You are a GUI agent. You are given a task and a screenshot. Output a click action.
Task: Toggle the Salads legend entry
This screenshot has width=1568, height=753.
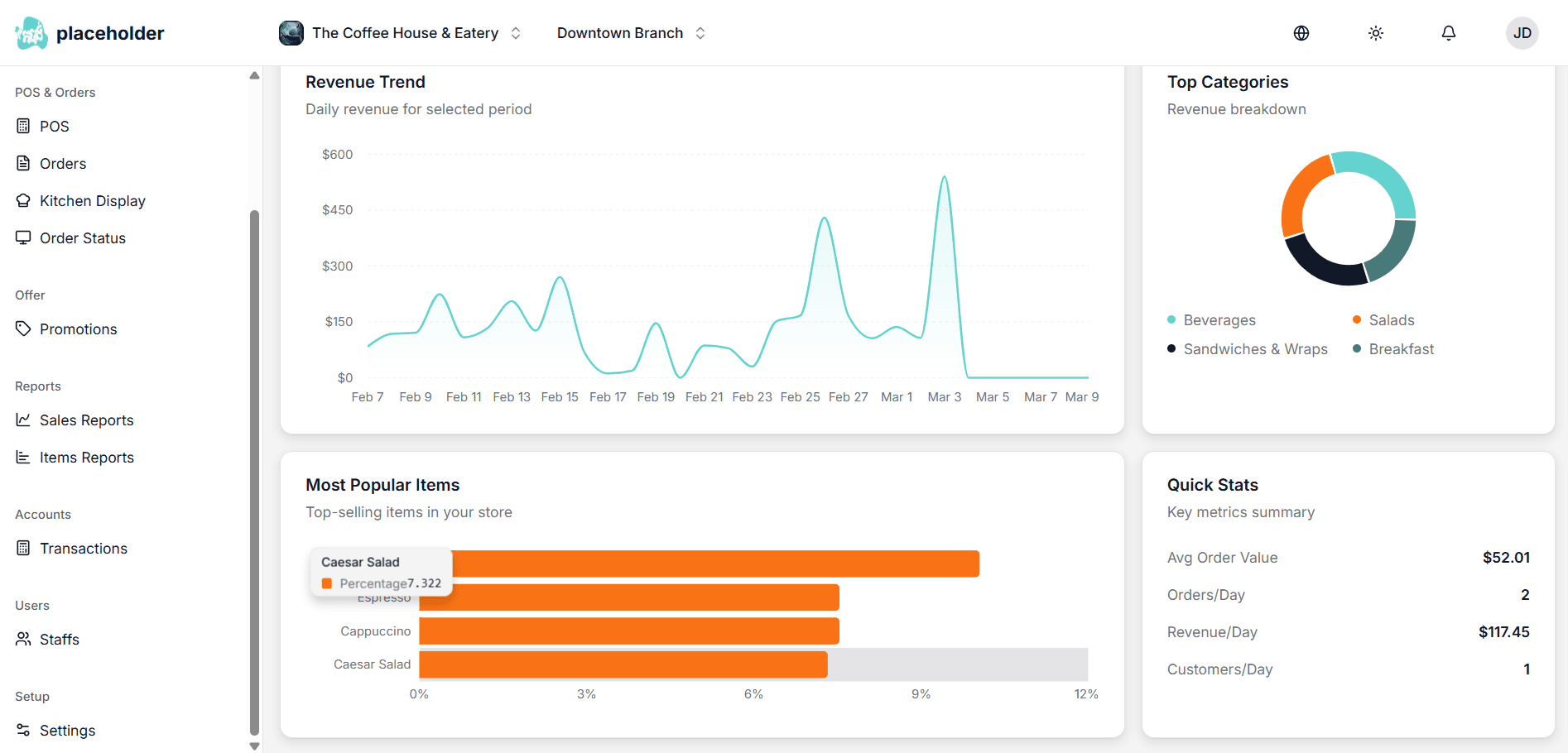(1391, 320)
